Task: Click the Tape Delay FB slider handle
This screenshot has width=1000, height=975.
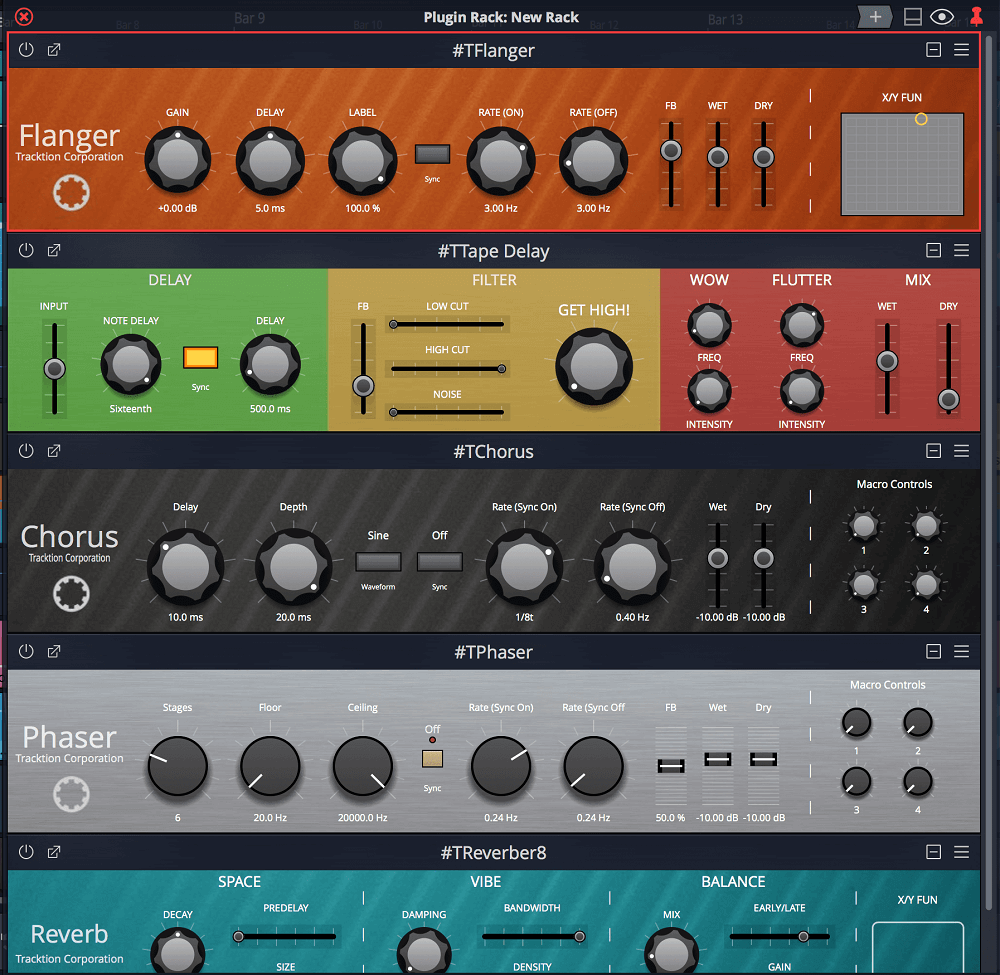Action: tap(363, 385)
